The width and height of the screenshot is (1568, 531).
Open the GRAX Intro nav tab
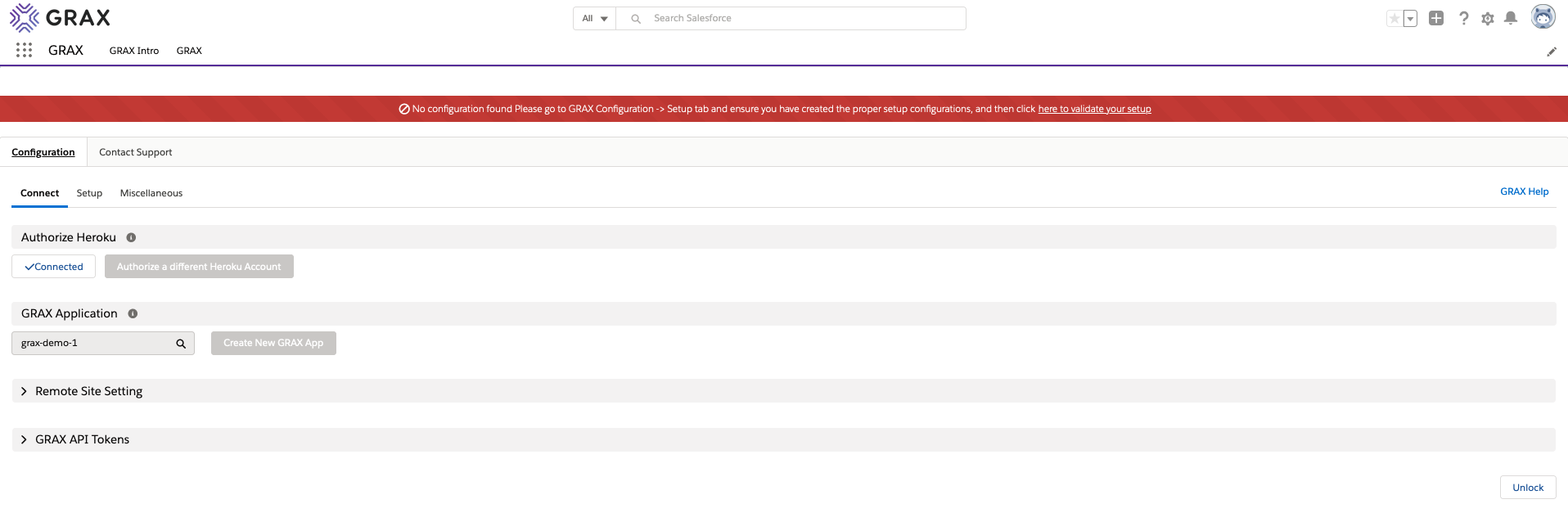(134, 51)
